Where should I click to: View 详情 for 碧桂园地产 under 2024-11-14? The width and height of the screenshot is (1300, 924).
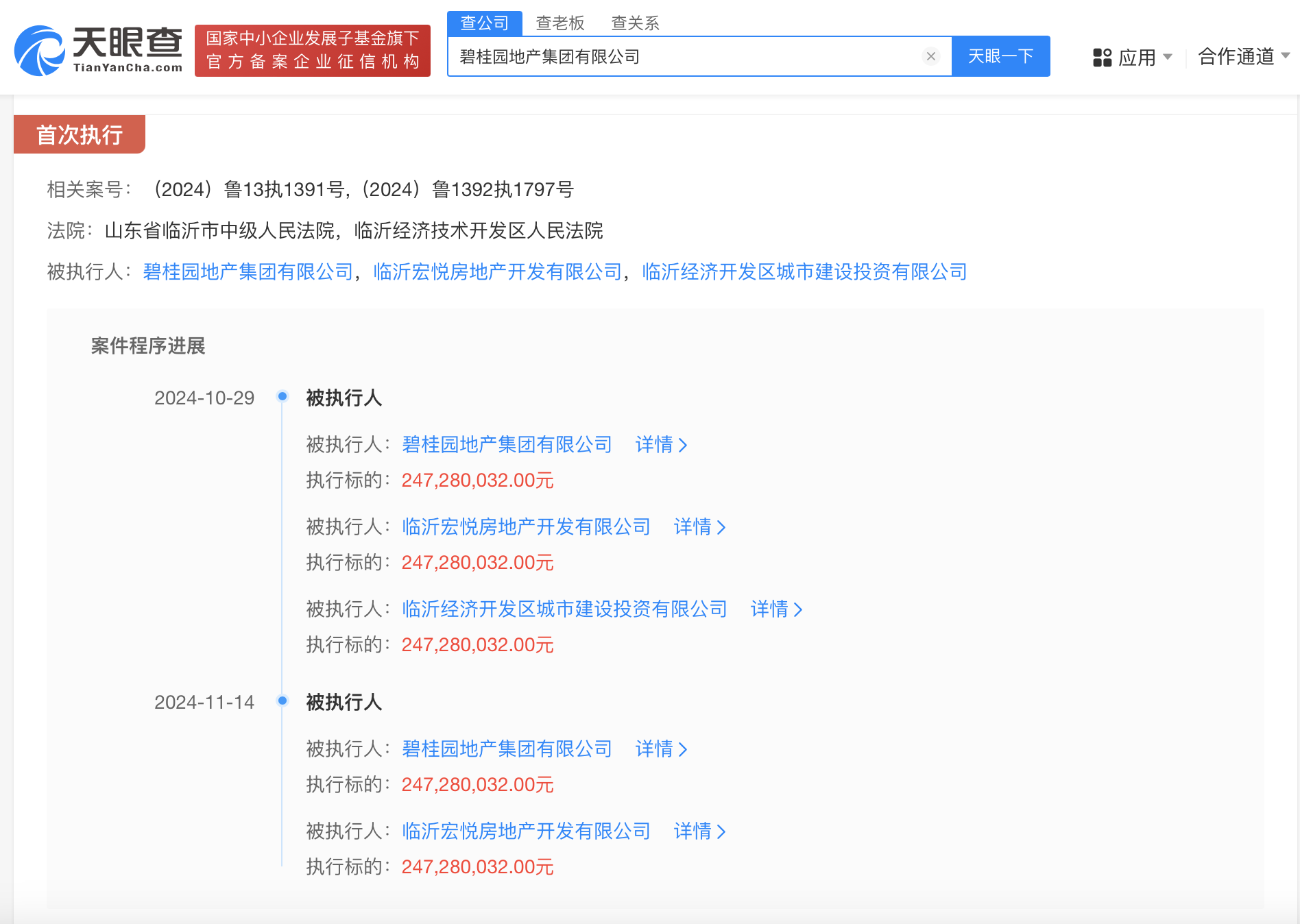pos(661,749)
